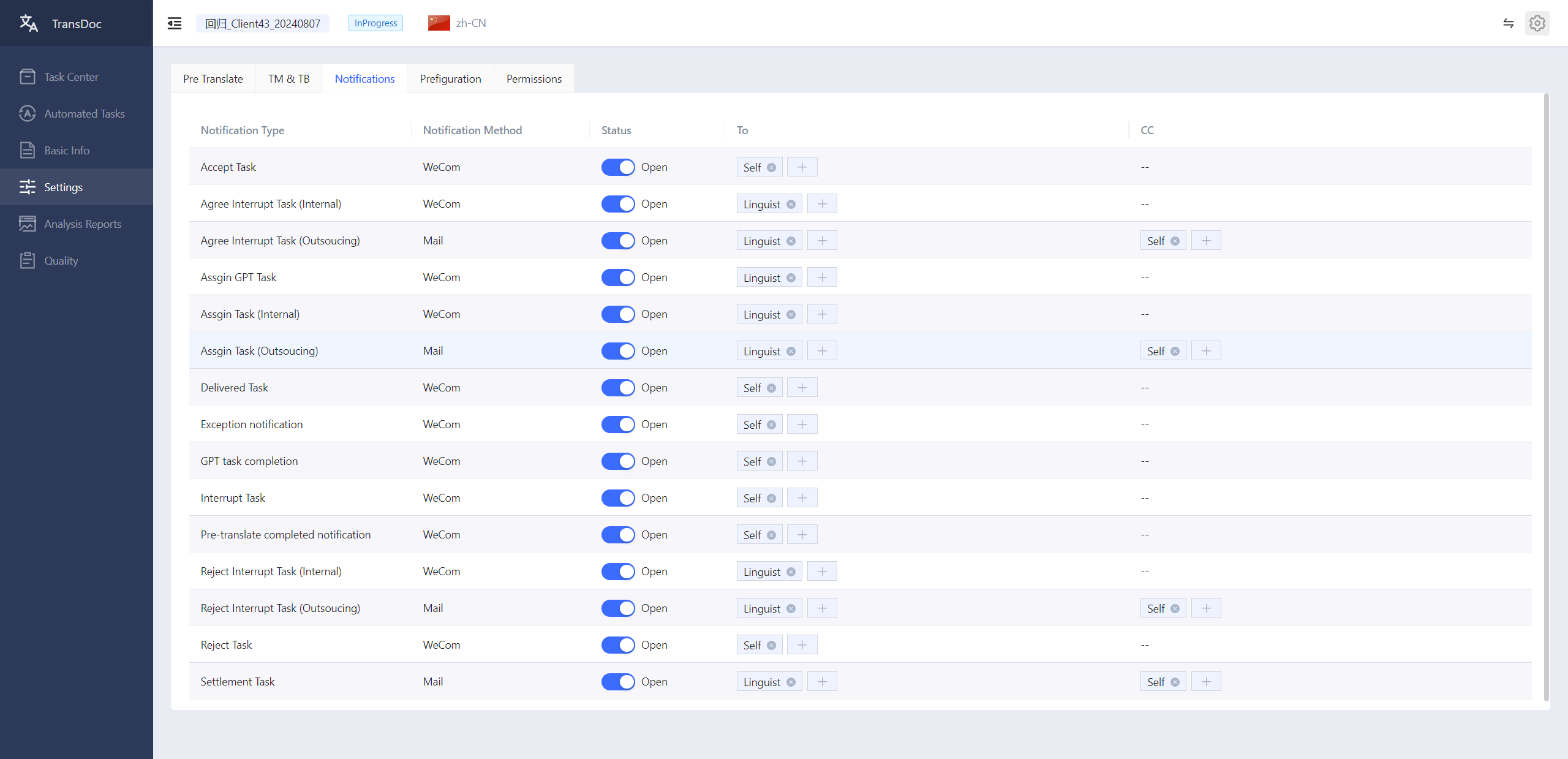This screenshot has width=1568, height=759.
Task: Open the Prefiguration tab
Action: pyautogui.click(x=450, y=78)
